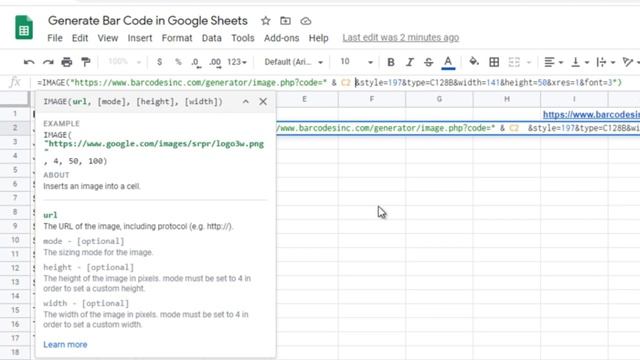Click the merge cells button
This screenshot has height=360, width=640.
[514, 62]
